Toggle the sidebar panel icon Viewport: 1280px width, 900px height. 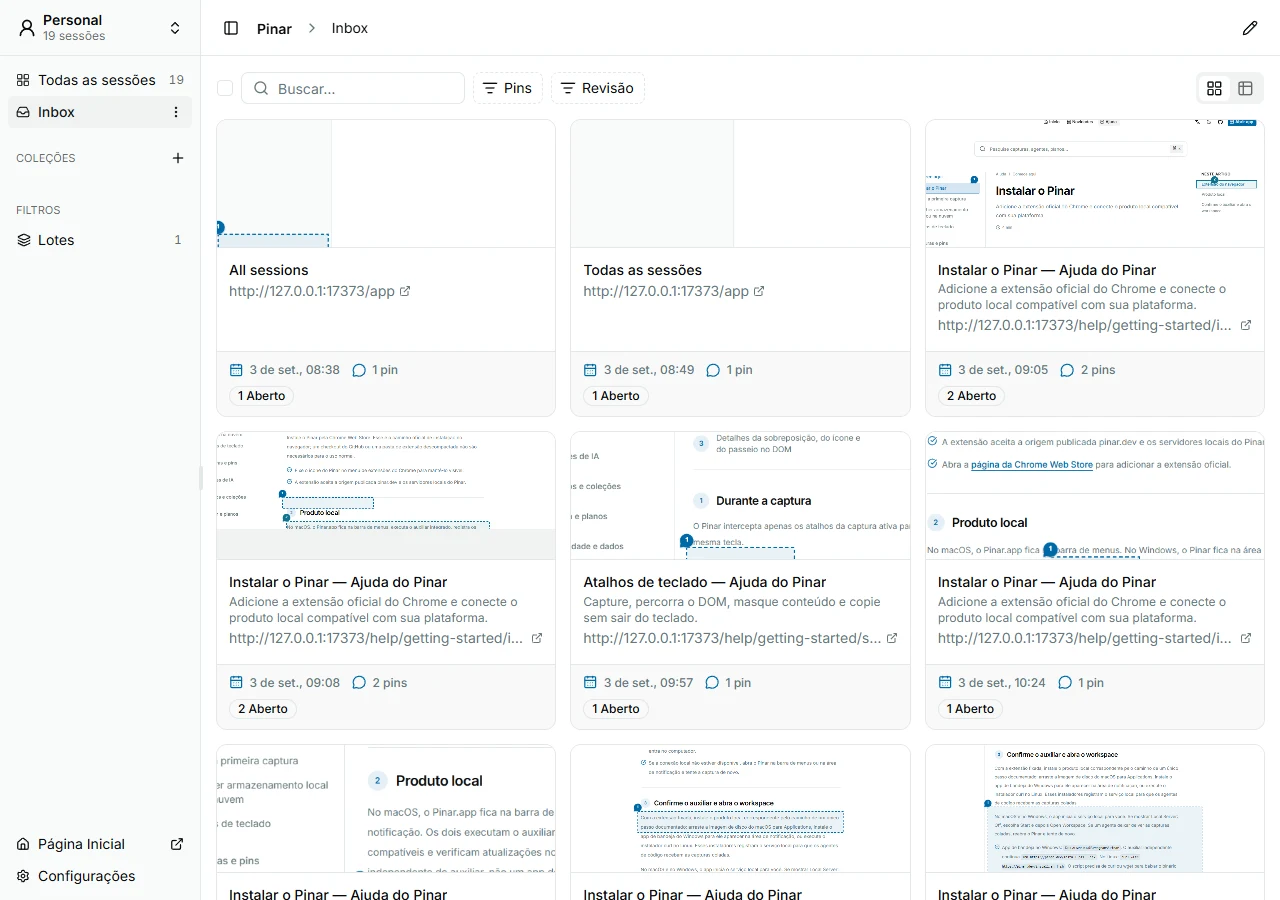pyautogui.click(x=231, y=28)
